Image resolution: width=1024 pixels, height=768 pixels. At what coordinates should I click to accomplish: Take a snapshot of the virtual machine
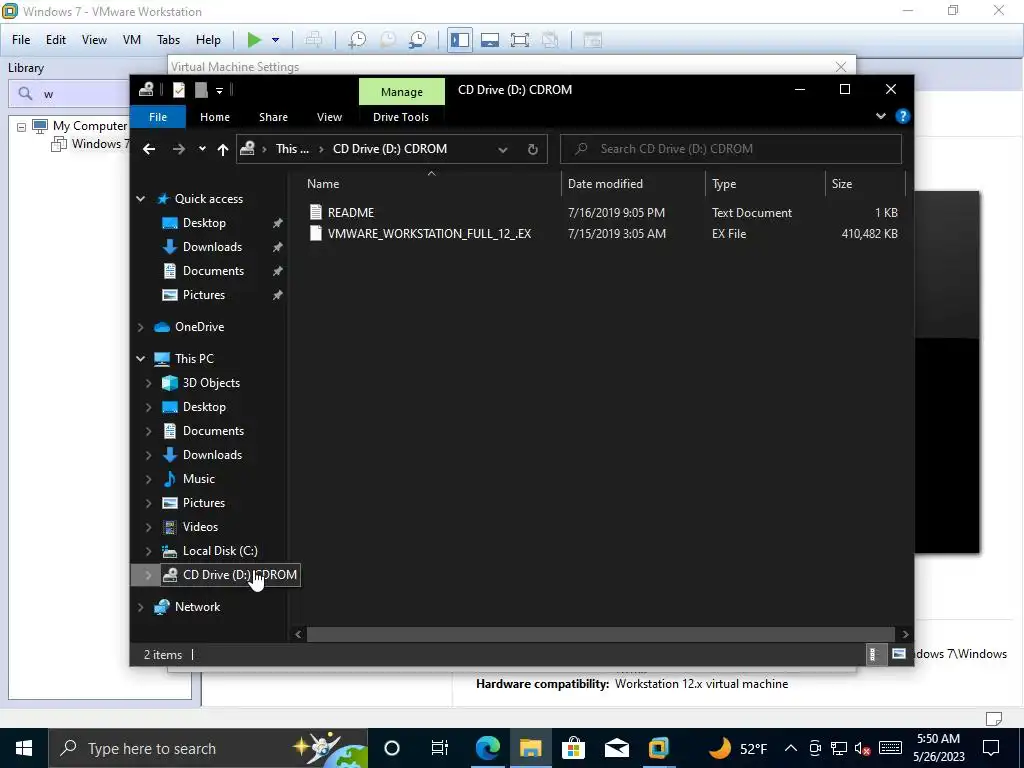click(x=357, y=40)
